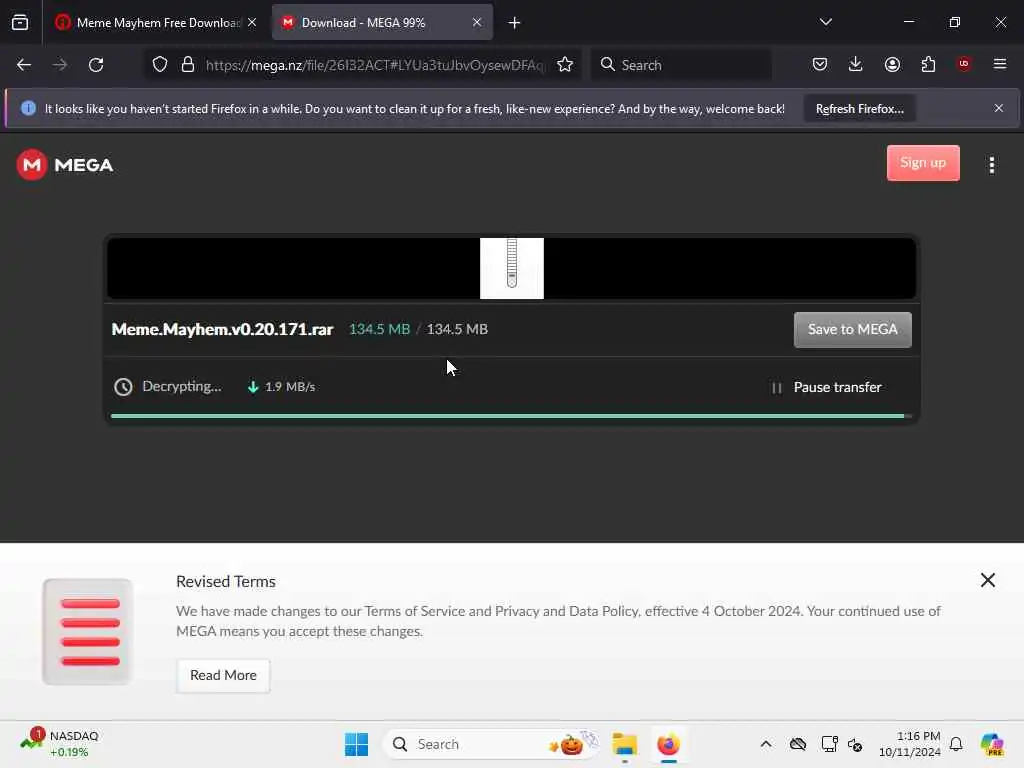This screenshot has width=1024, height=768.
Task: Click file name Meme.Mayhem.v0.20.171.rar
Action: (x=222, y=329)
